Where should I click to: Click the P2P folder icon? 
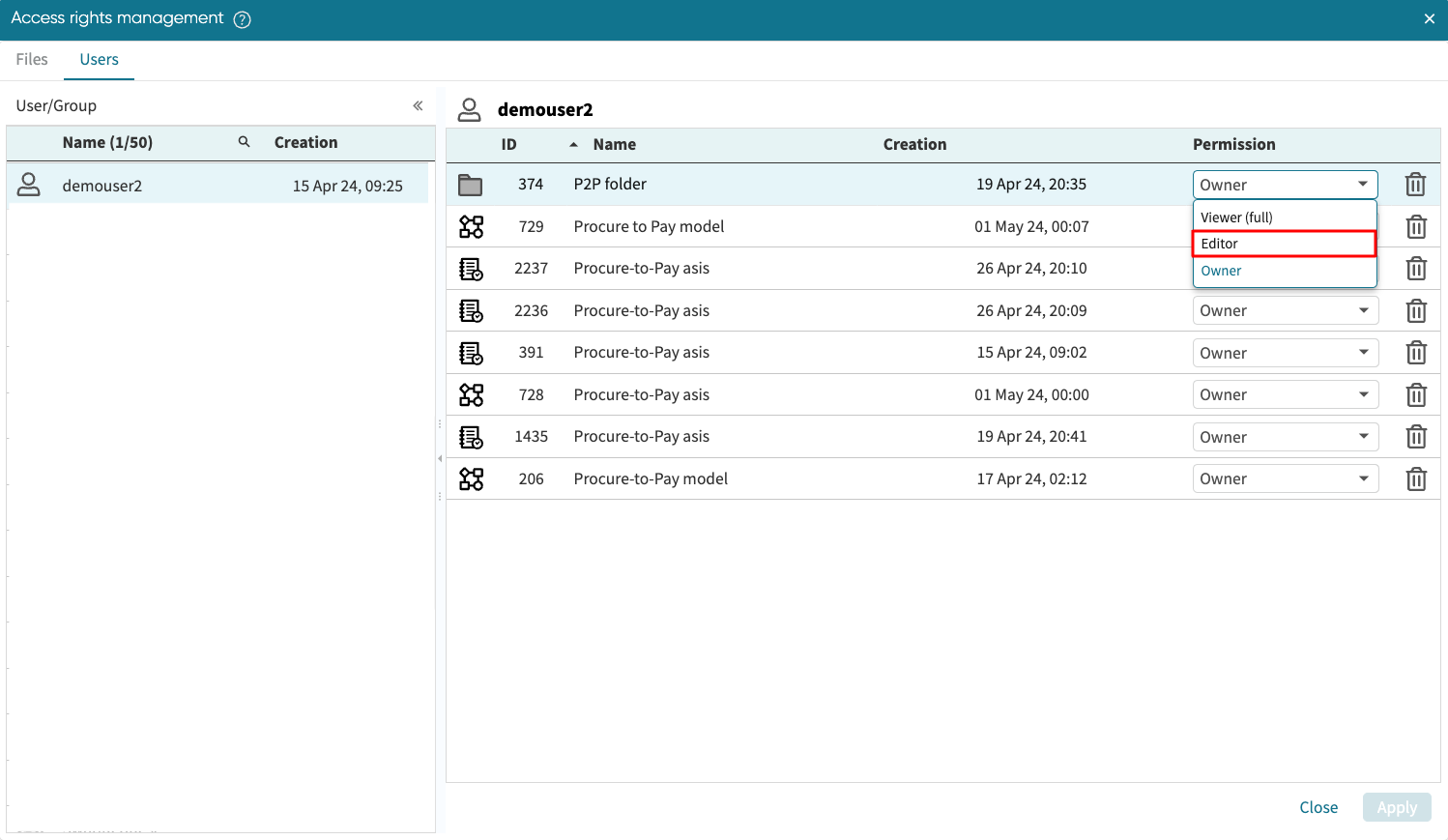(x=471, y=185)
